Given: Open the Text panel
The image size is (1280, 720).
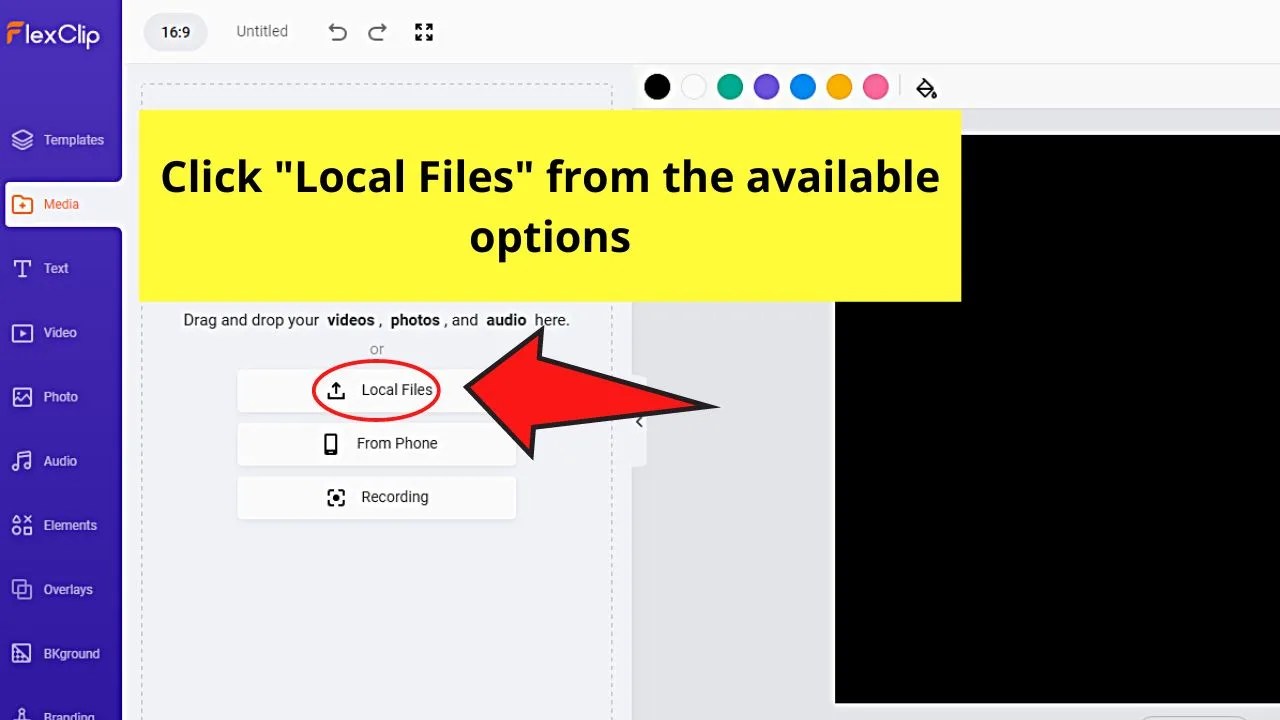Looking at the screenshot, I should (60, 268).
